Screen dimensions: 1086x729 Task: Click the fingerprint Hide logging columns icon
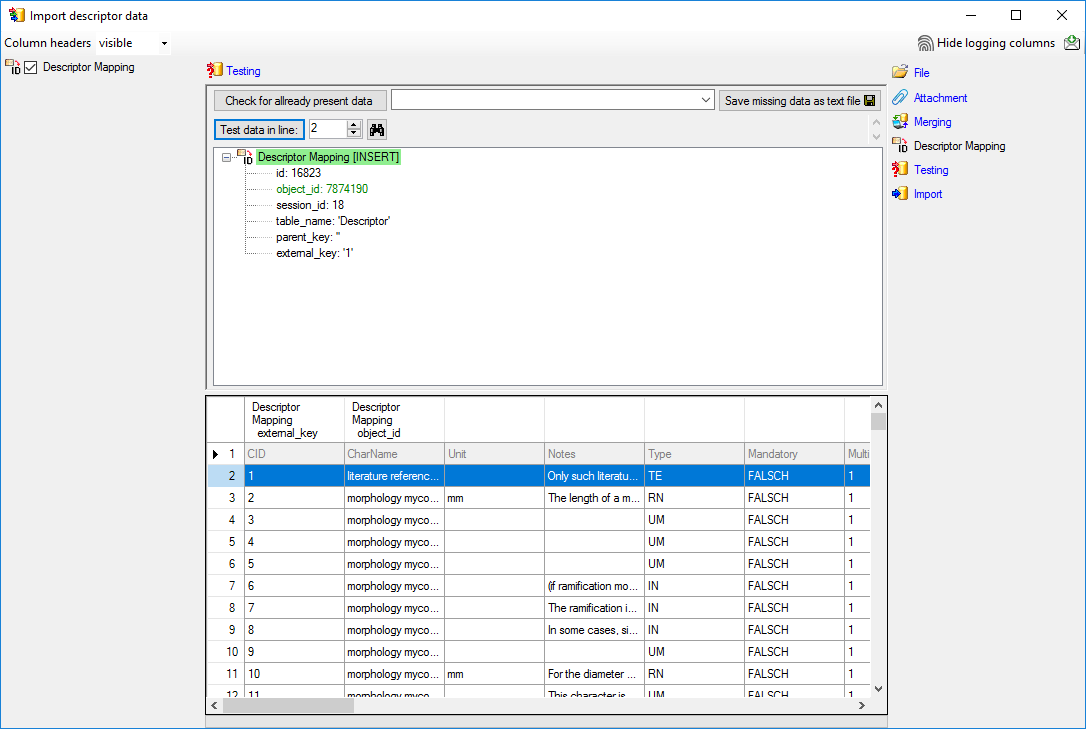click(925, 43)
